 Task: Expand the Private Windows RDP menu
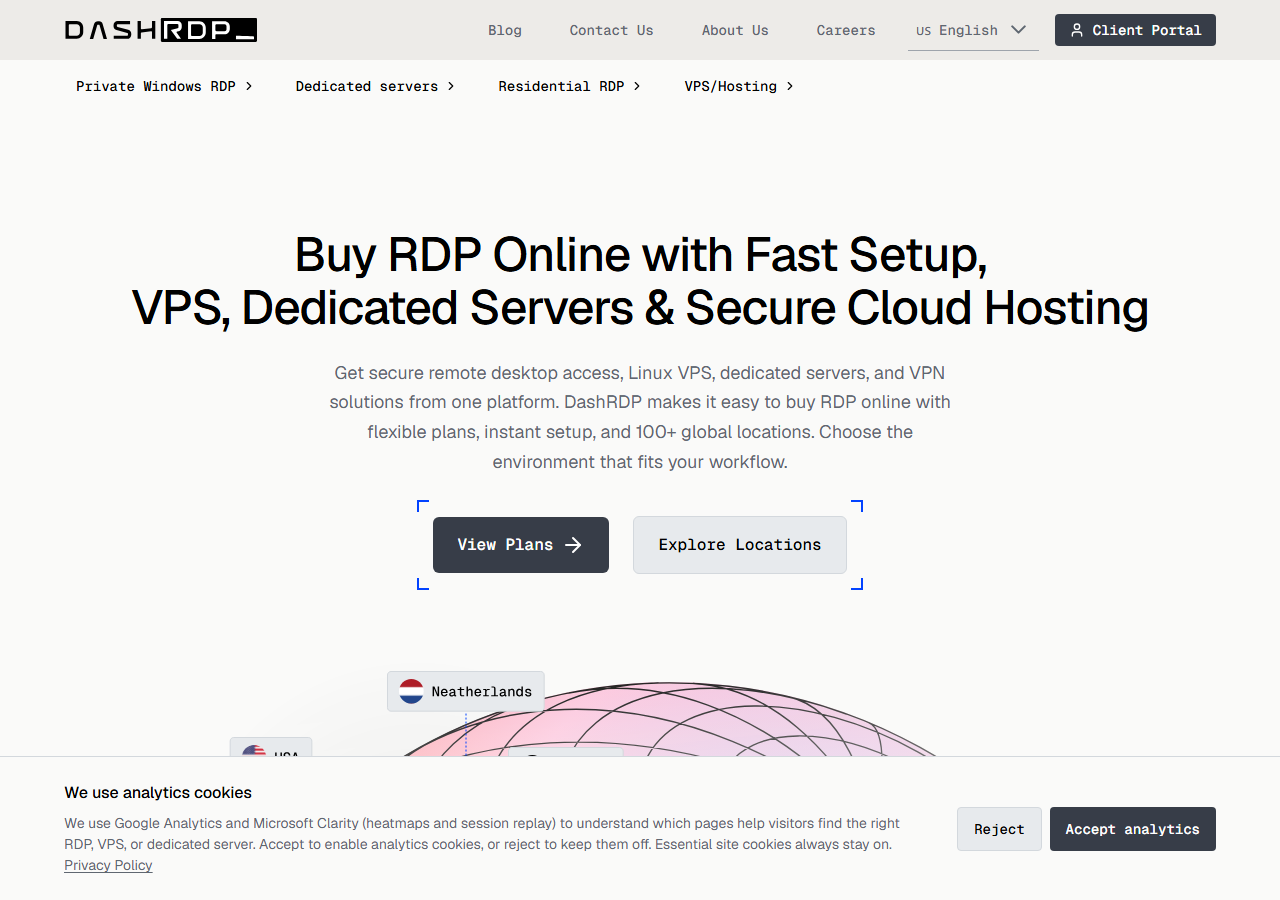pos(164,86)
